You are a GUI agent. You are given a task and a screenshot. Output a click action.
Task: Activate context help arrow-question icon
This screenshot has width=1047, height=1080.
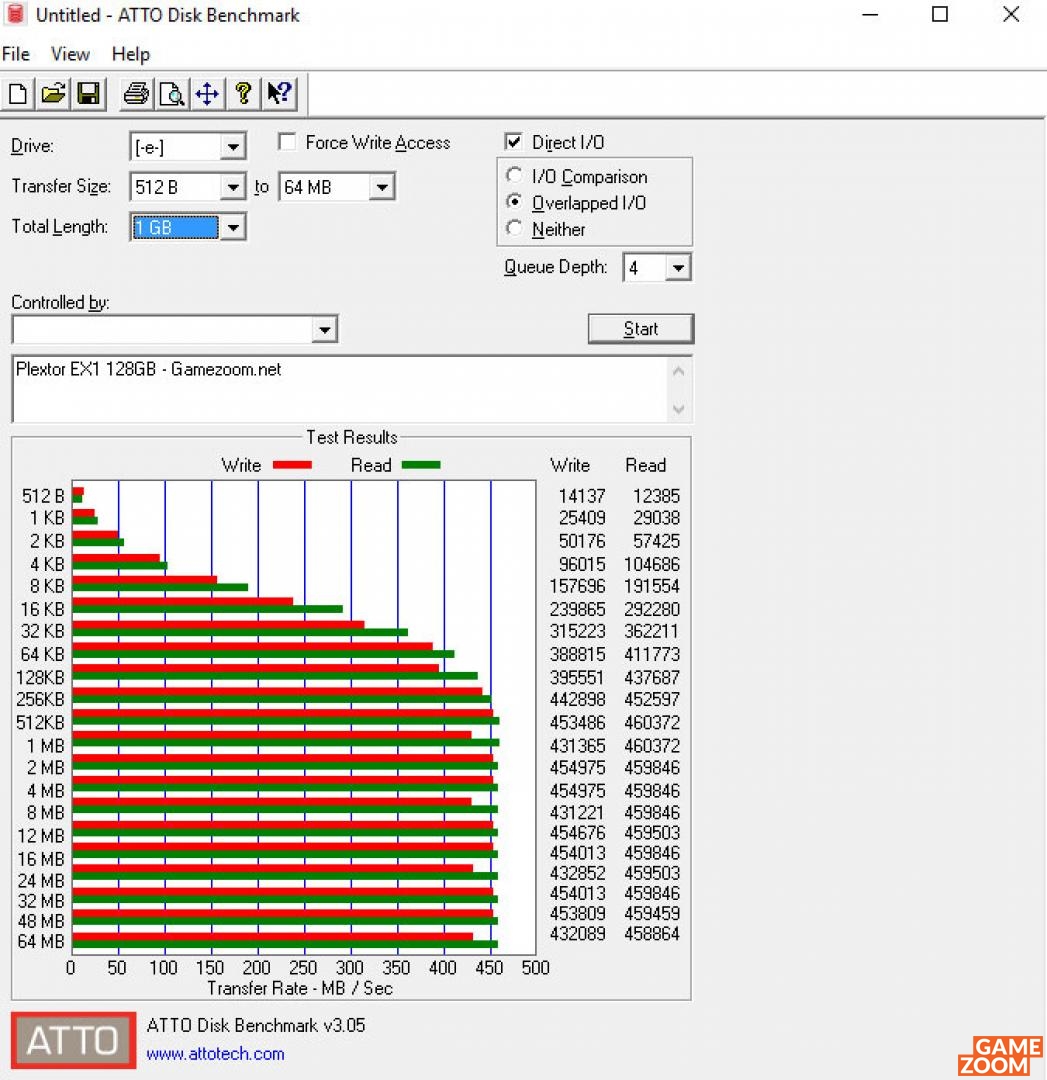tap(279, 93)
